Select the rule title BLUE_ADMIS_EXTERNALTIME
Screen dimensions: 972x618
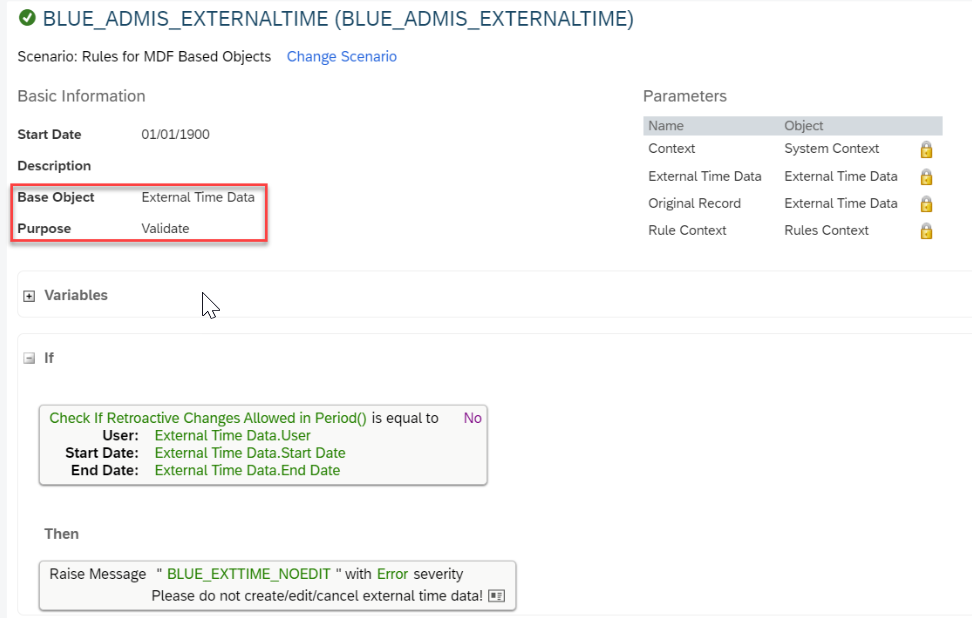pos(338,19)
